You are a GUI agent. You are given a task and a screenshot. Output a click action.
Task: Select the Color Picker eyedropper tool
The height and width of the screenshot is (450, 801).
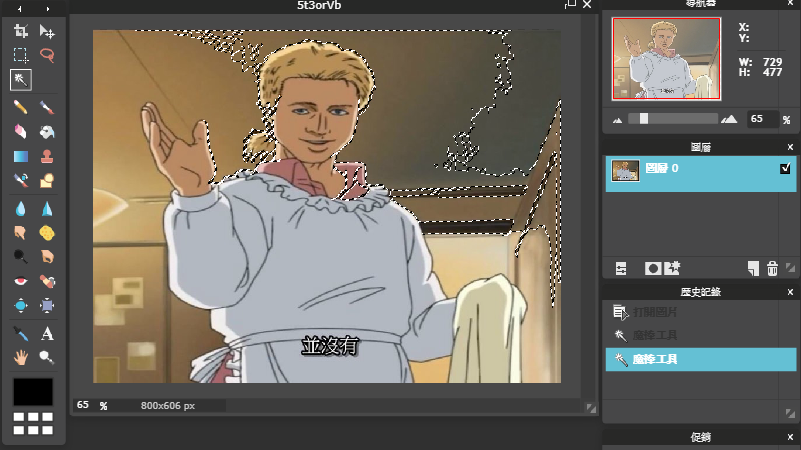click(x=20, y=334)
